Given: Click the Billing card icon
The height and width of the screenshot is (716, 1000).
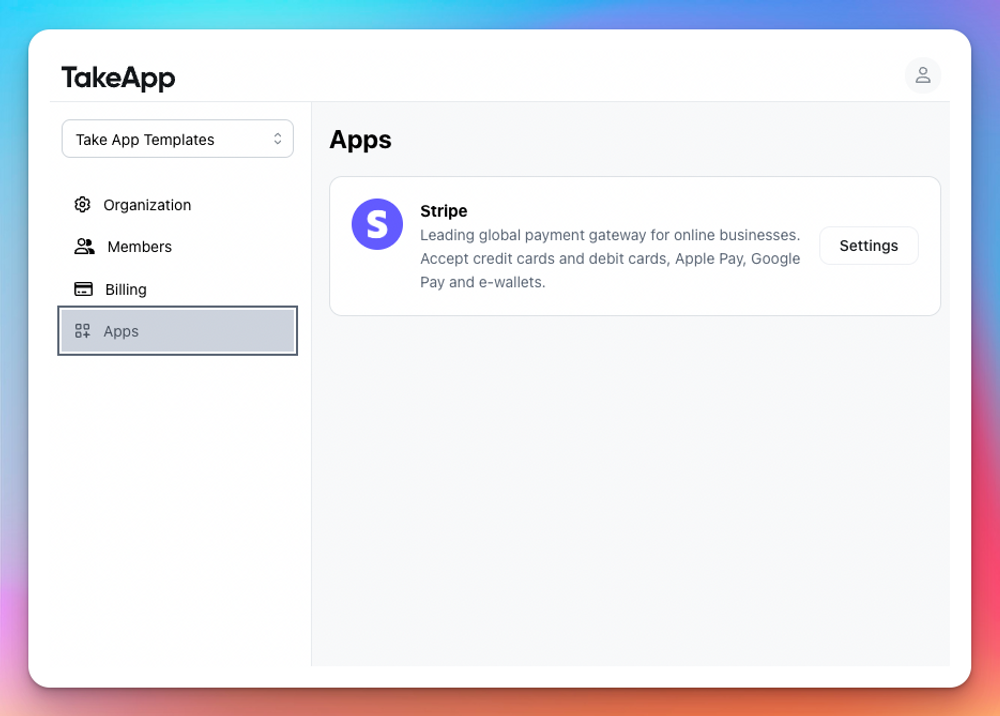Looking at the screenshot, I should tap(84, 289).
